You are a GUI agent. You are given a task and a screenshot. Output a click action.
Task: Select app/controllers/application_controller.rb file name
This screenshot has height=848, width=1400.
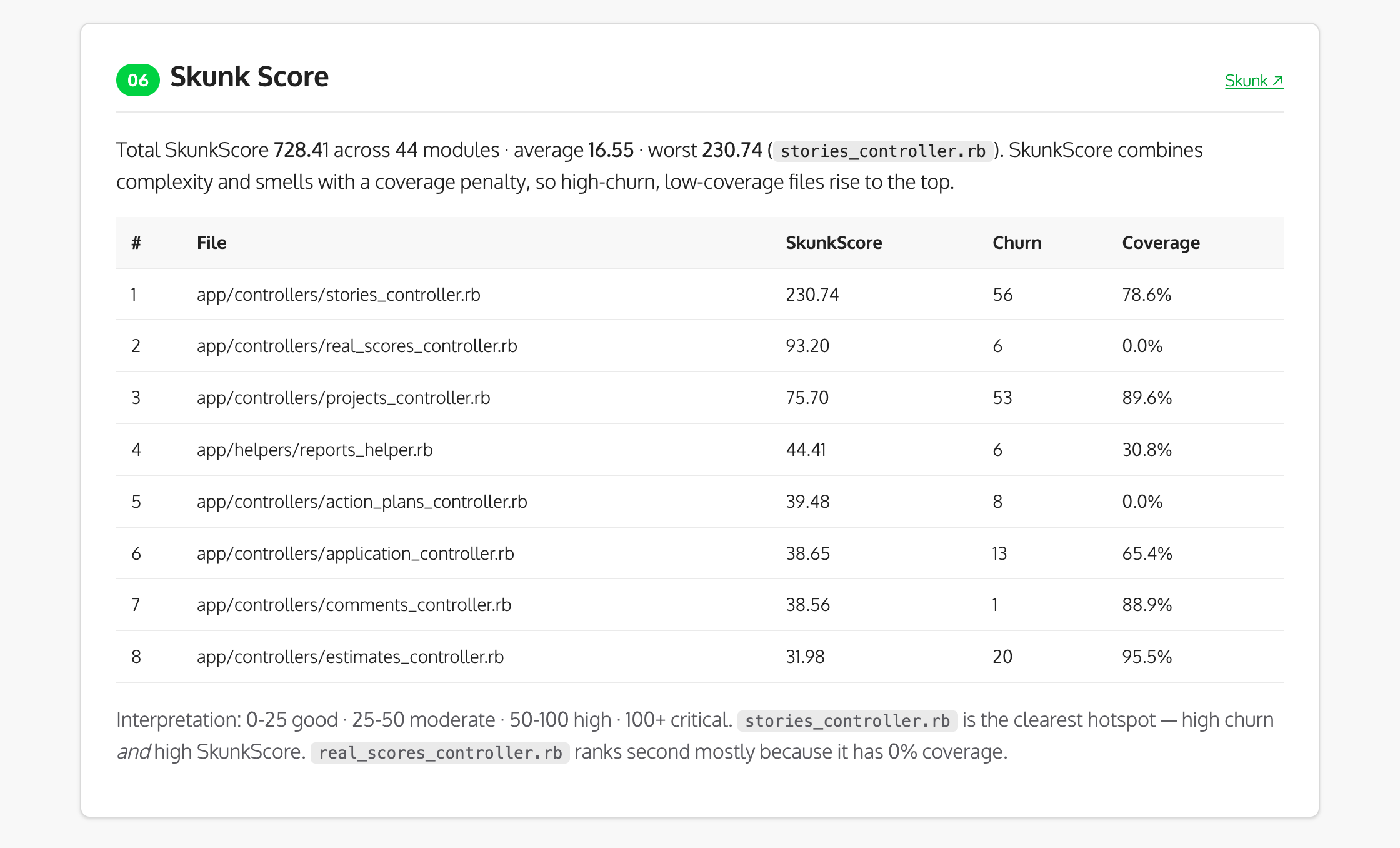tap(356, 553)
